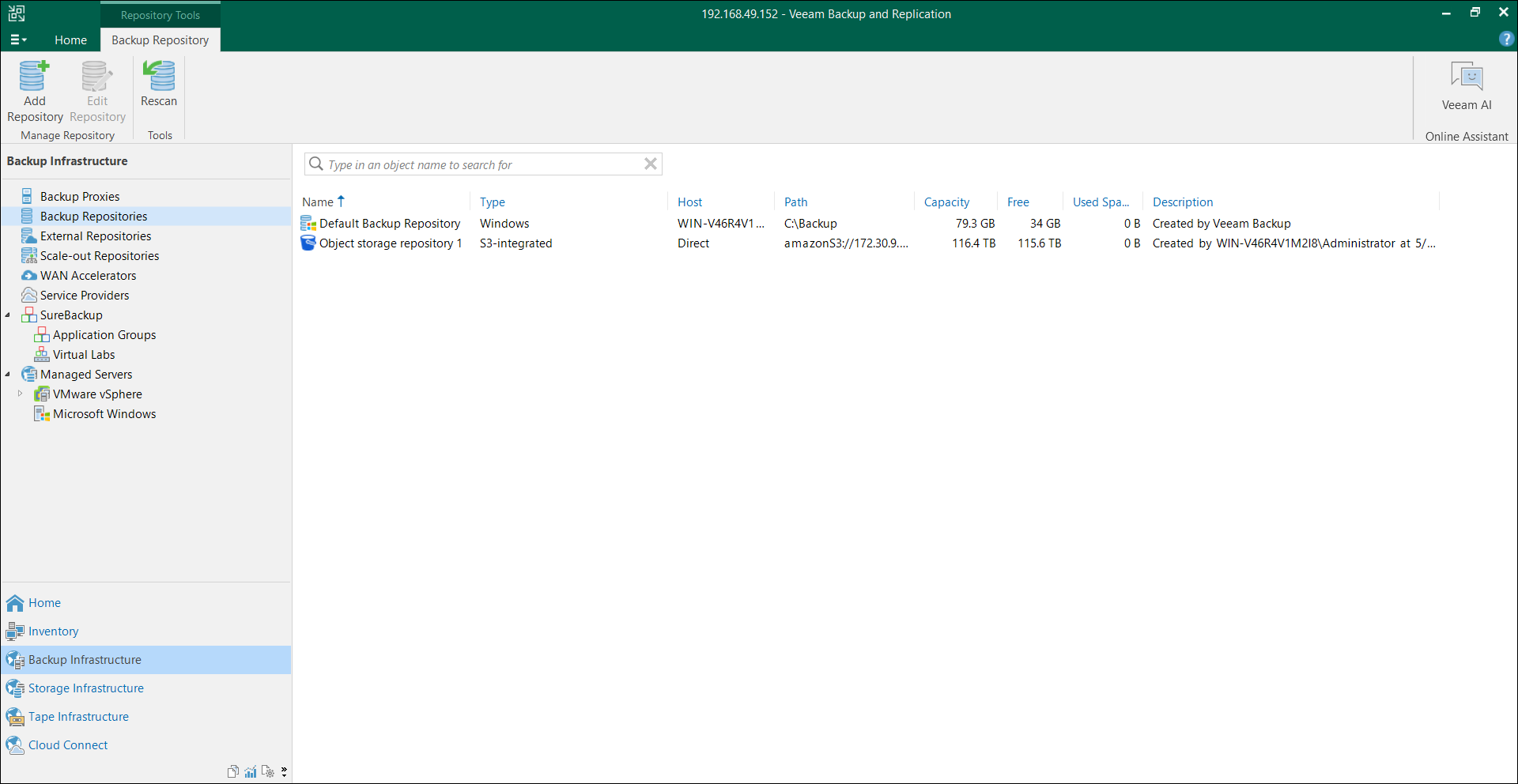Click the Rescan repository icon
1518x784 pixels.
click(159, 77)
